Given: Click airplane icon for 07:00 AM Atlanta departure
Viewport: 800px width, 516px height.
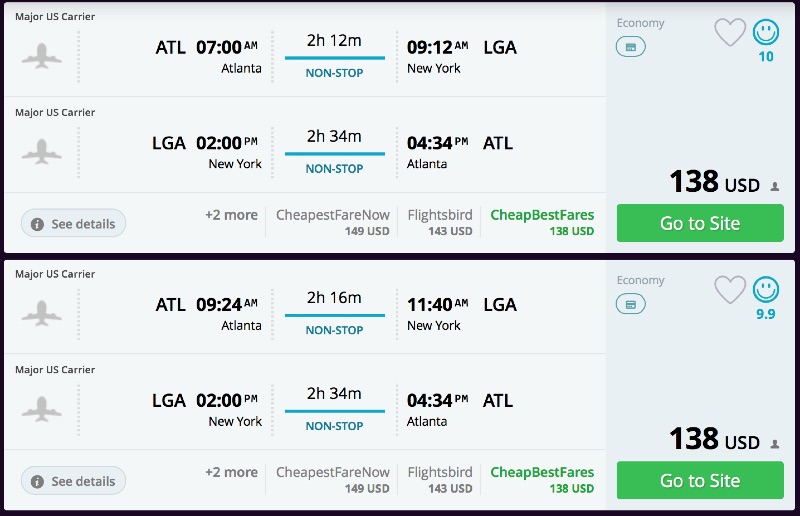Looking at the screenshot, I should [42, 56].
